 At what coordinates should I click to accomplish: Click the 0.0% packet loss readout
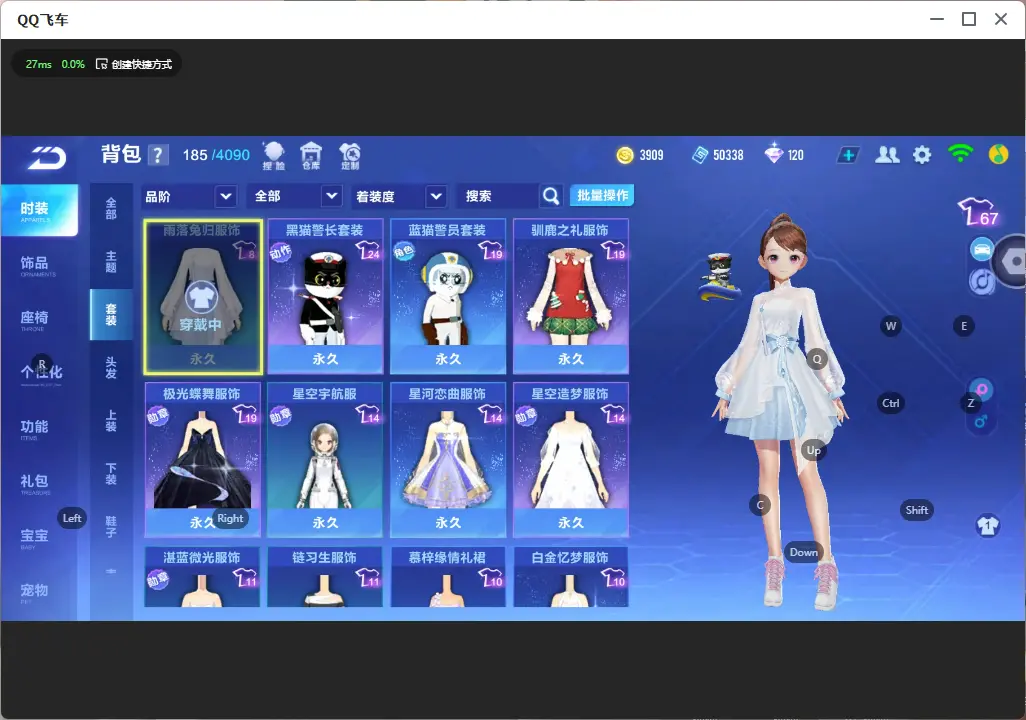click(73, 64)
